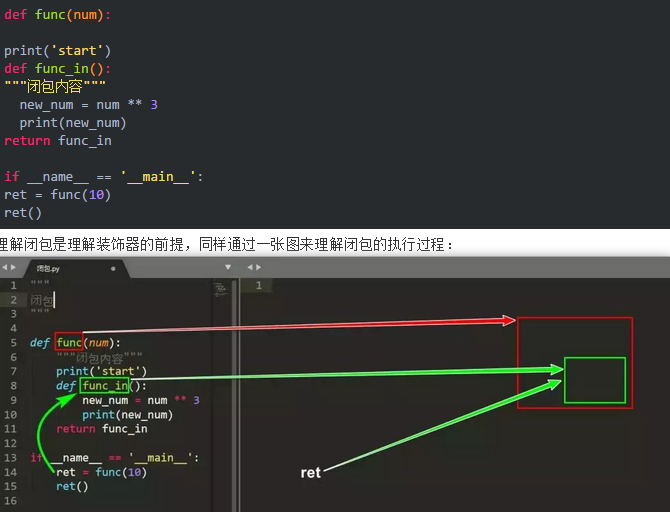Image resolution: width=670 pixels, height=512 pixels.
Task: Click the previous-tab arrow in Sublime's left pane
Action: 4,267
